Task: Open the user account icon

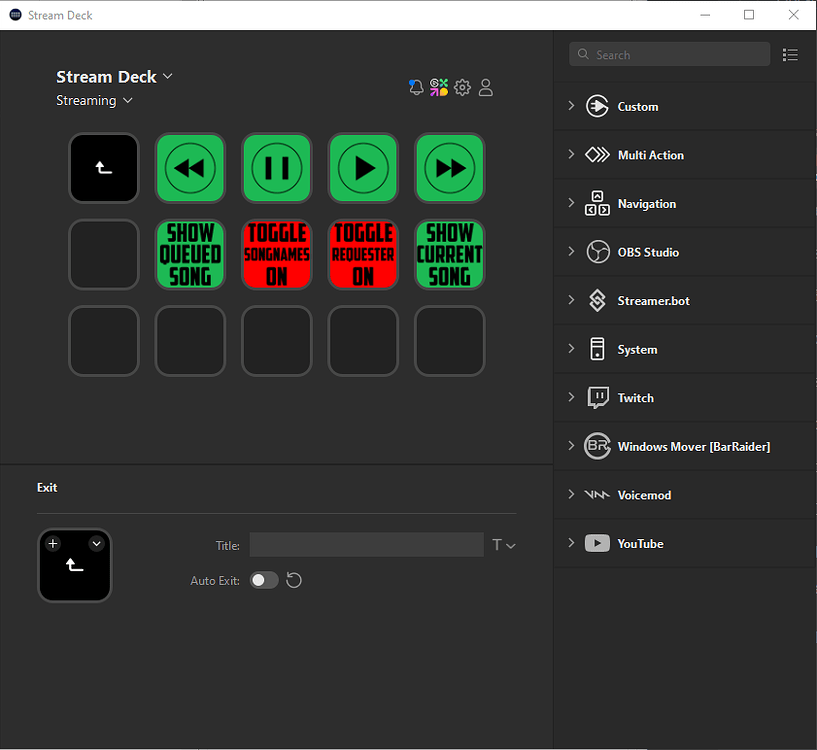Action: [486, 87]
